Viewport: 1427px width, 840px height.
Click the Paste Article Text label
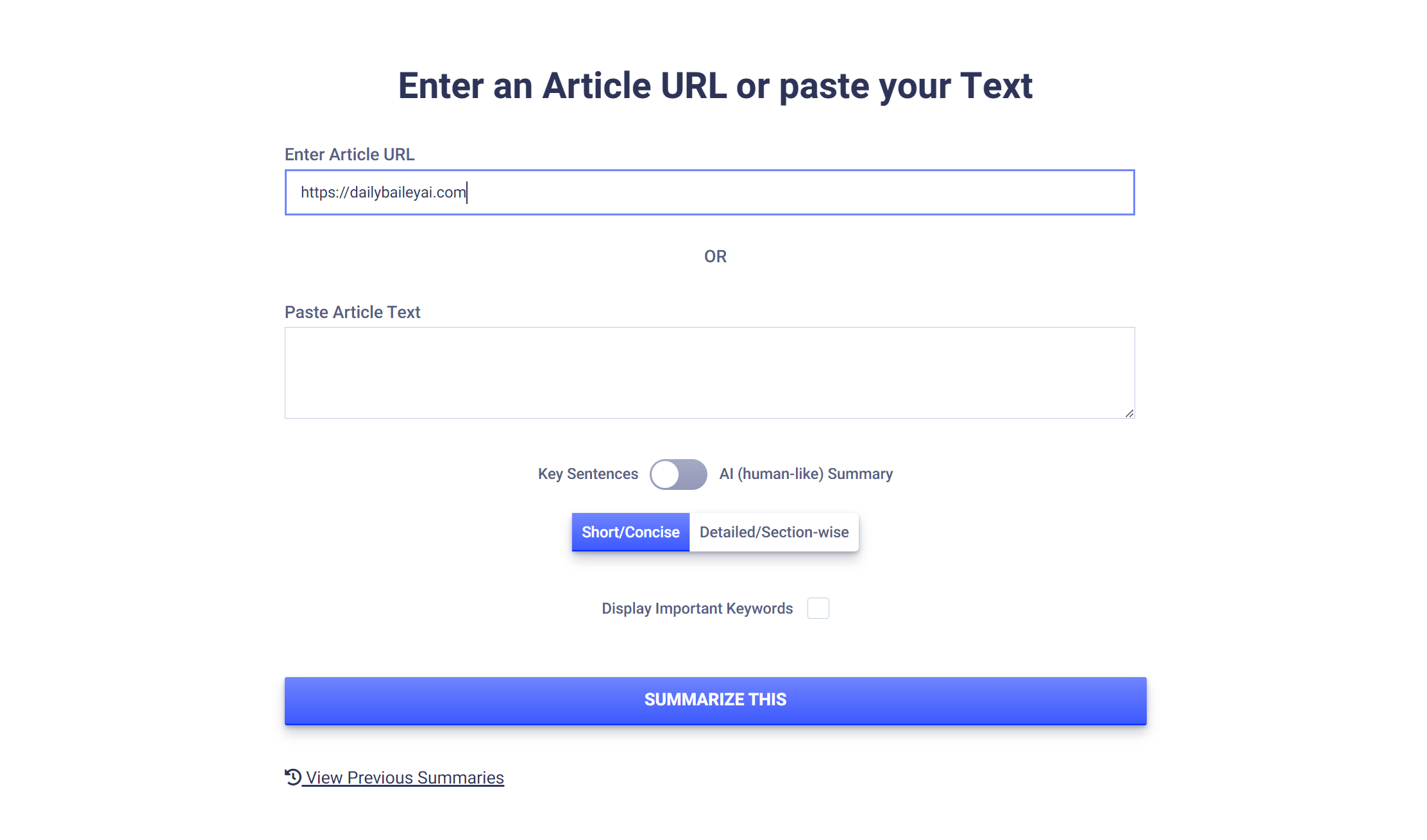point(352,312)
